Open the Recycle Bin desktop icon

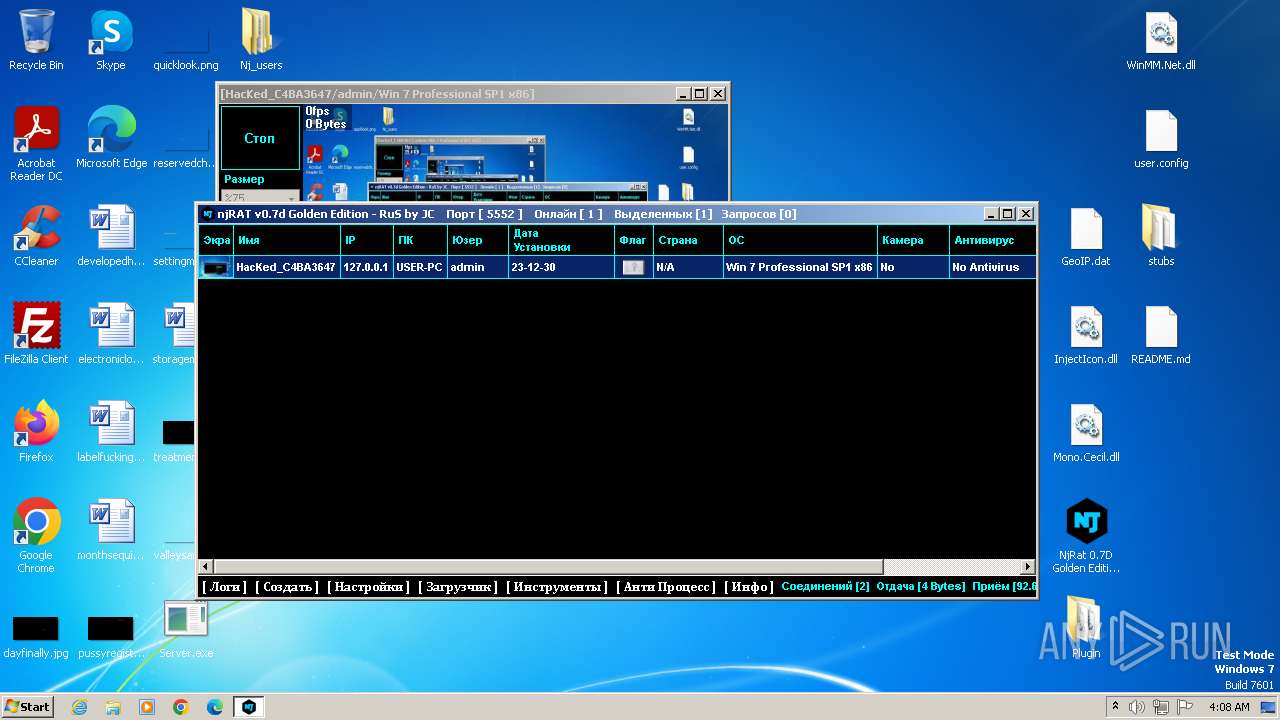[36, 40]
